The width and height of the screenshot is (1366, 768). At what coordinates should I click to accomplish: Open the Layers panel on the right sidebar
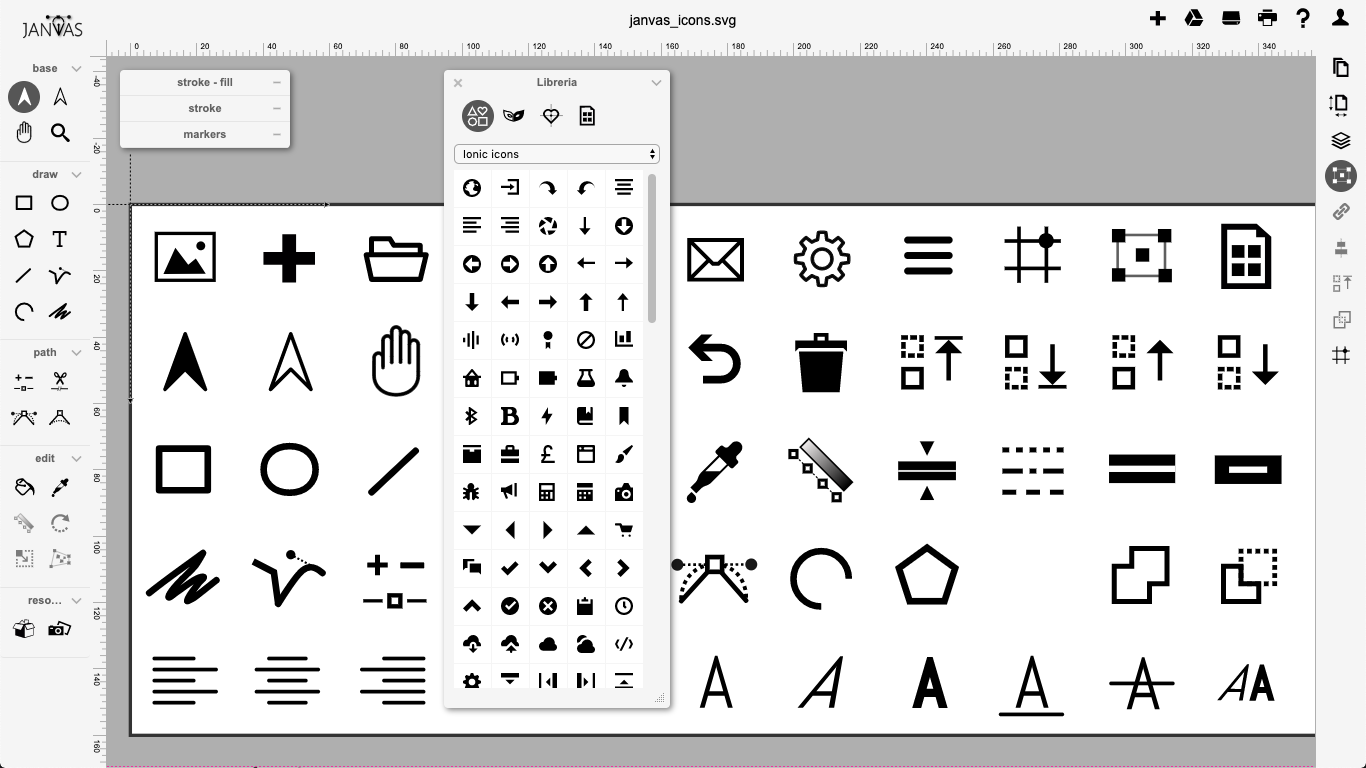[1340, 140]
